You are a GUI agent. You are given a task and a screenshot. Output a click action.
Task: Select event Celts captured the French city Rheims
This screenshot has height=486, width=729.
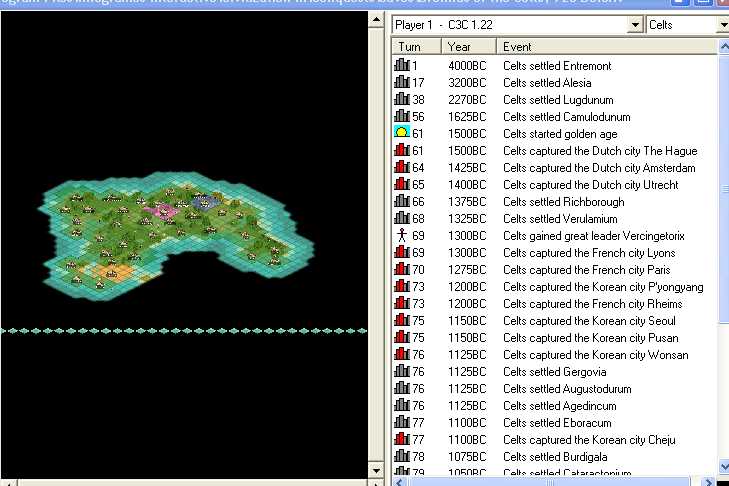pyautogui.click(x=593, y=304)
